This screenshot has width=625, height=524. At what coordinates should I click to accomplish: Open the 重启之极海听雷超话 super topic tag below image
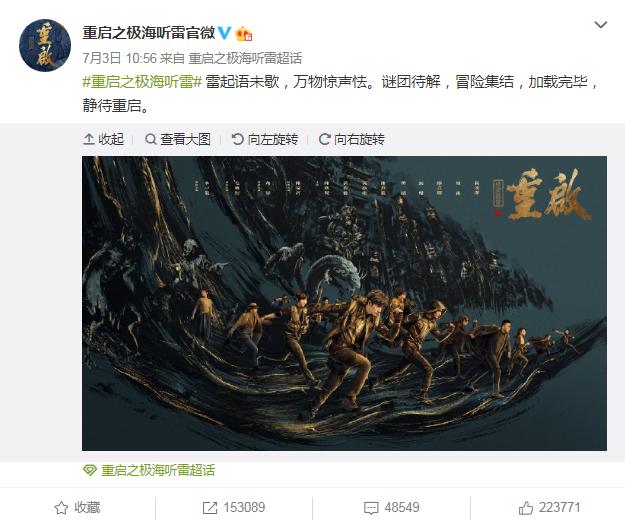pyautogui.click(x=149, y=470)
